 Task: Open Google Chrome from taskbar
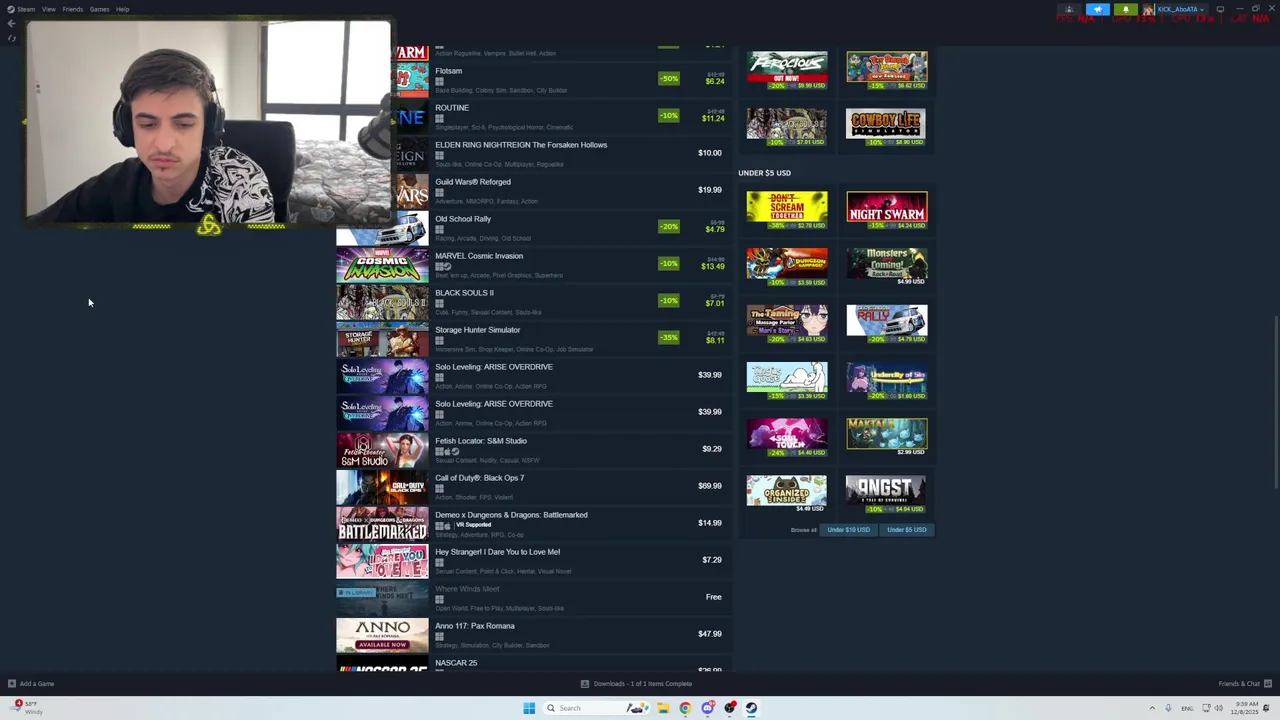685,708
